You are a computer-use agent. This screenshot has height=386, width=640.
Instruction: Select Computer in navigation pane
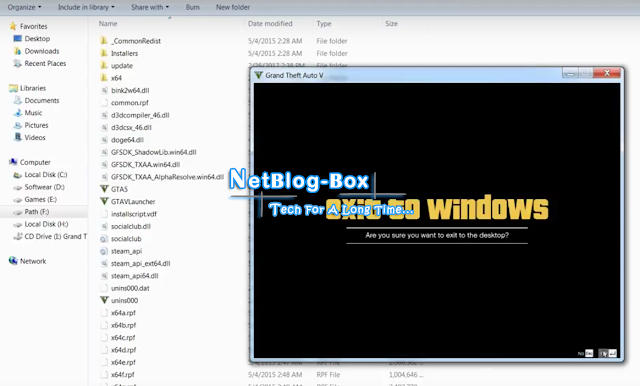[x=35, y=162]
